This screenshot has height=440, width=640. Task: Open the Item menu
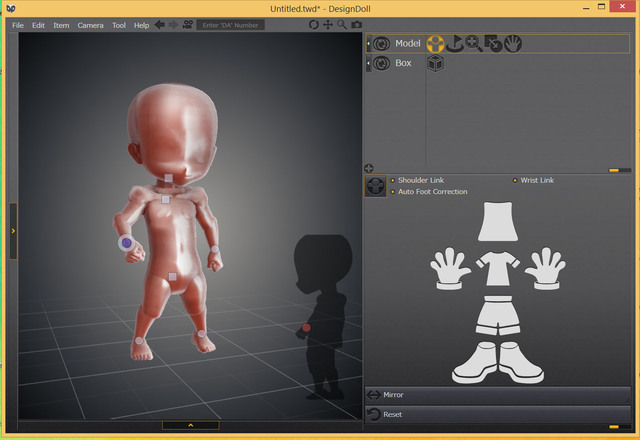coord(61,25)
